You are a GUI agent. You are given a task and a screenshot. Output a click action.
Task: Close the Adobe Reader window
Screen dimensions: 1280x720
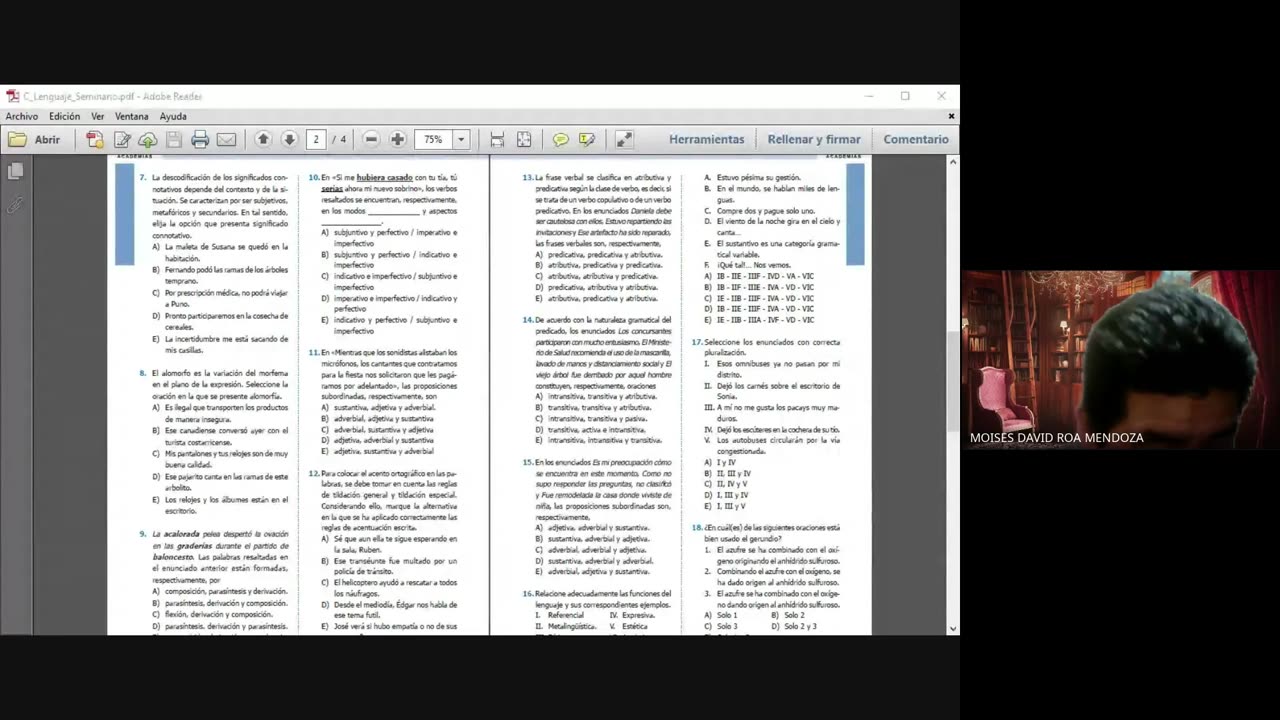(x=941, y=96)
